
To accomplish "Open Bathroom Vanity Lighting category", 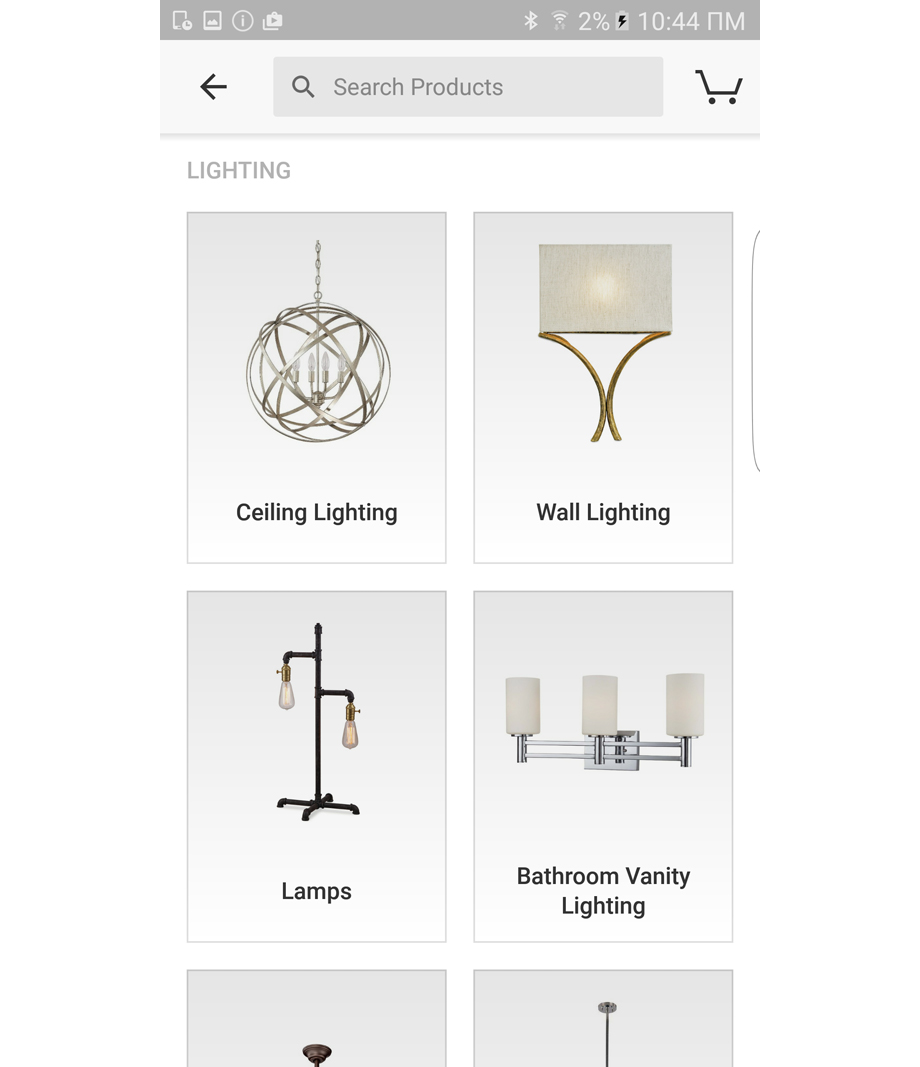I will pos(603,767).
